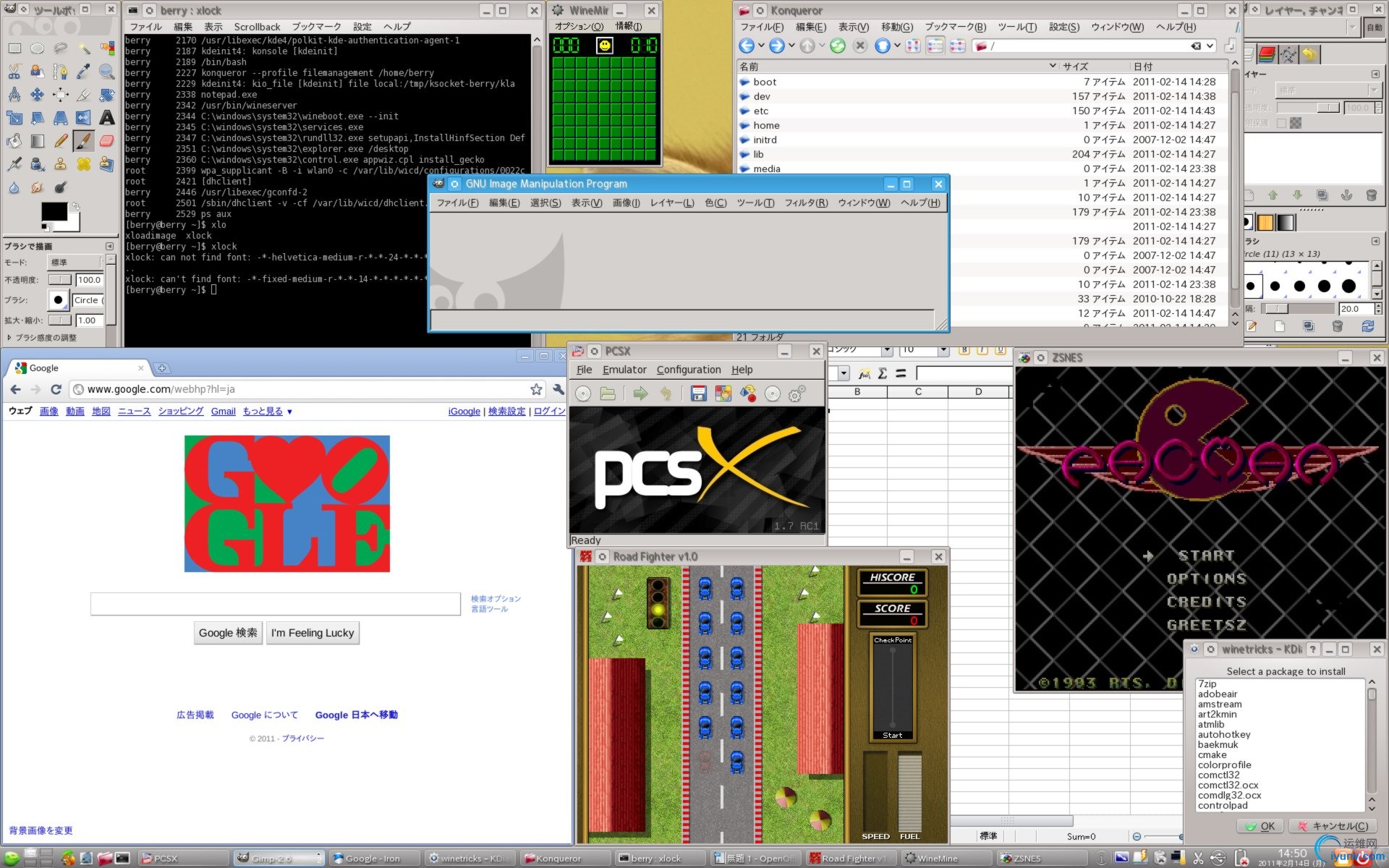
Task: Swap GIMP foreground and background colors
Action: click(75, 206)
